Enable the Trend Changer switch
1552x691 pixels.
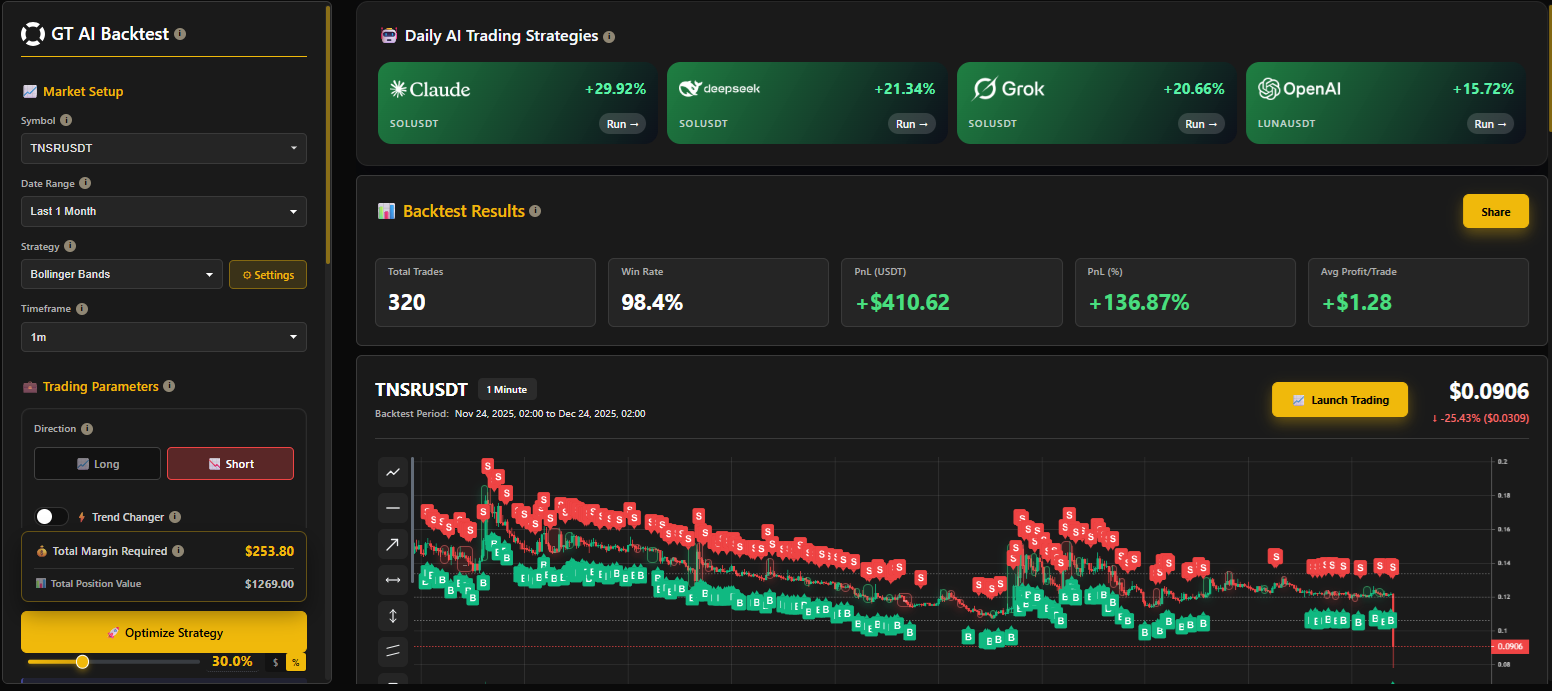pos(51,517)
